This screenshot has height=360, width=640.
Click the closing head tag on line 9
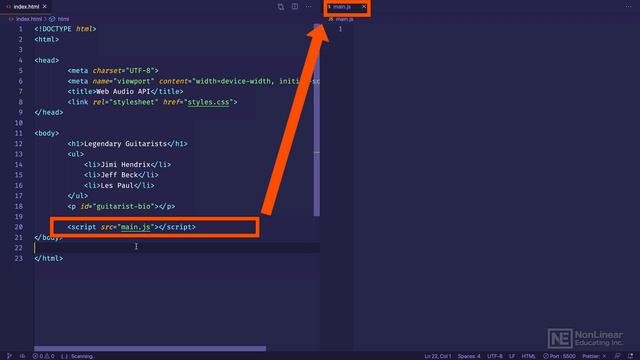coord(49,112)
